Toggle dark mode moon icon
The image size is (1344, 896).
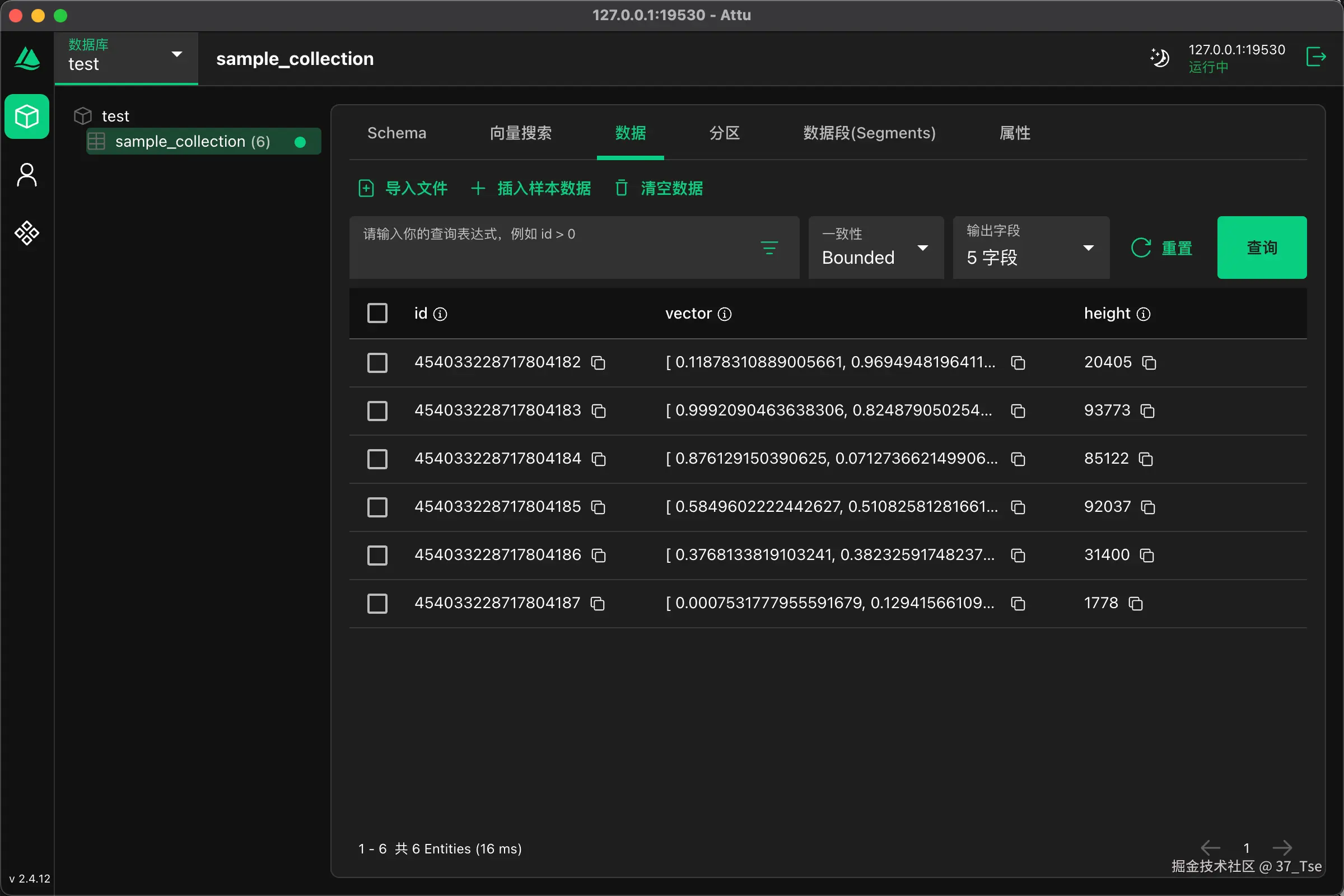(x=1159, y=58)
